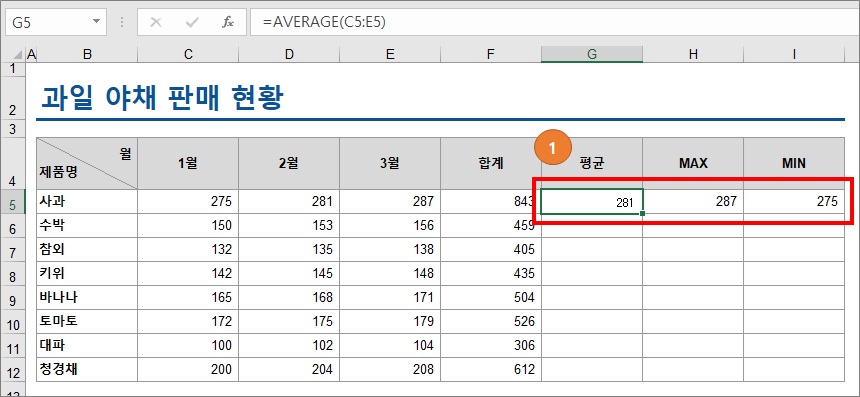
Task: Click the 청경채 total cell 612
Action: coord(491,370)
